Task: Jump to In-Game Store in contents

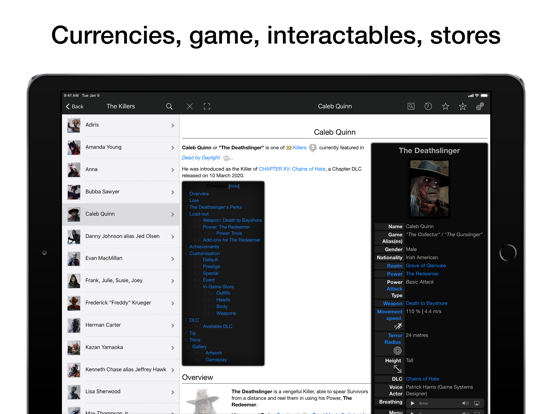Action: click(x=218, y=287)
